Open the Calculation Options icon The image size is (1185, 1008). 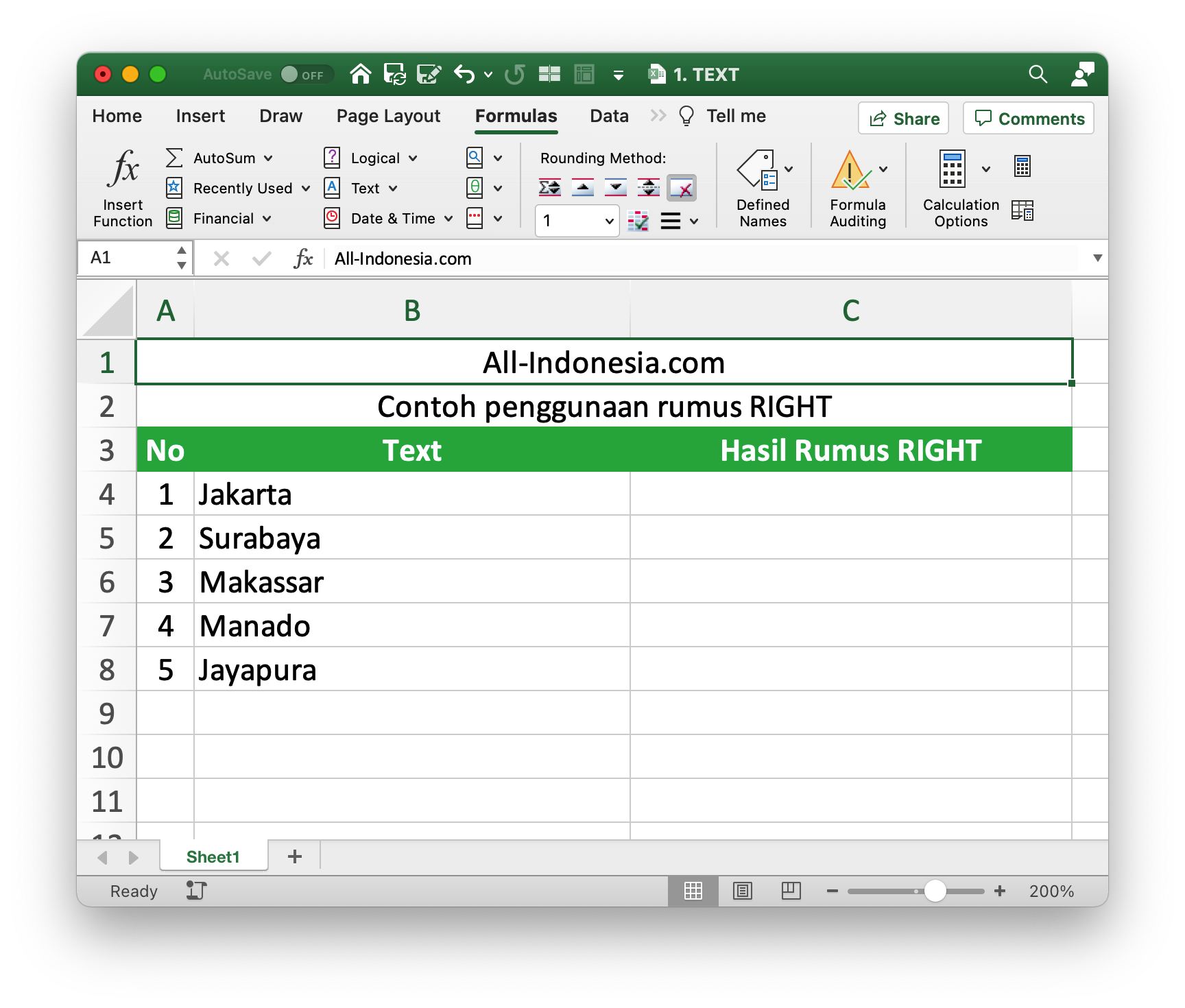(953, 169)
